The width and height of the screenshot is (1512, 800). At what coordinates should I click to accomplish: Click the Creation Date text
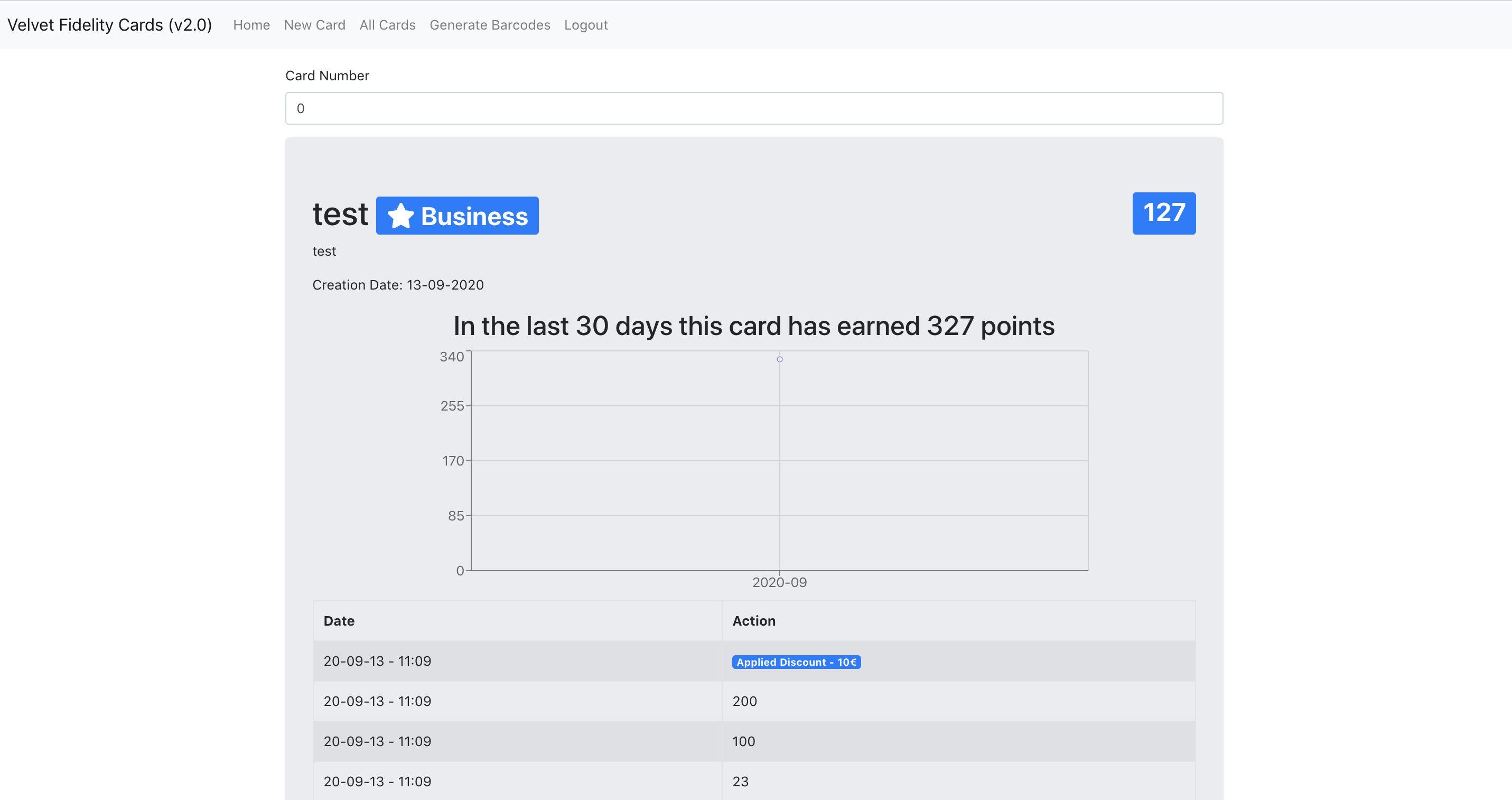coord(398,285)
